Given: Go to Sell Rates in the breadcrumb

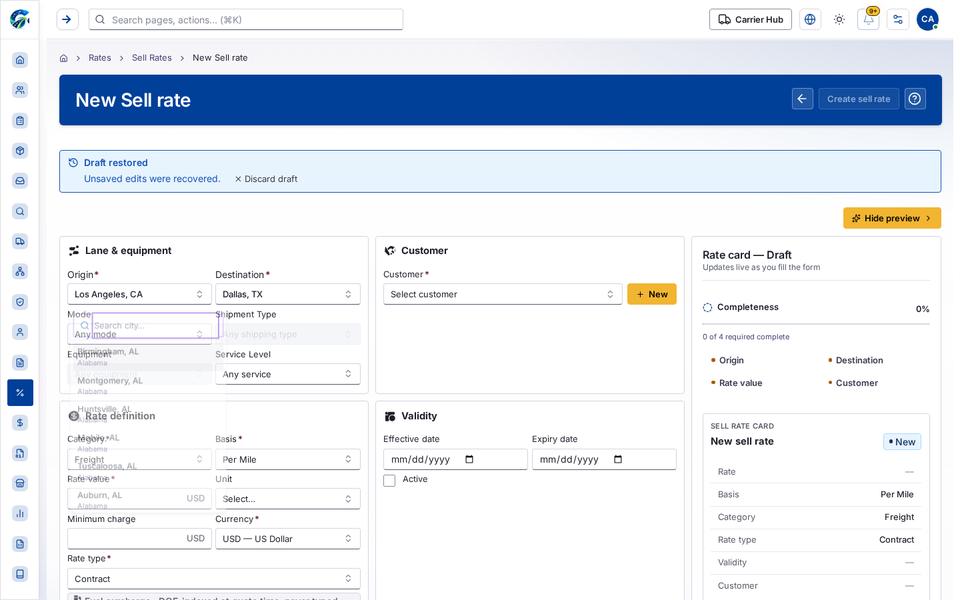Looking at the screenshot, I should (152, 58).
